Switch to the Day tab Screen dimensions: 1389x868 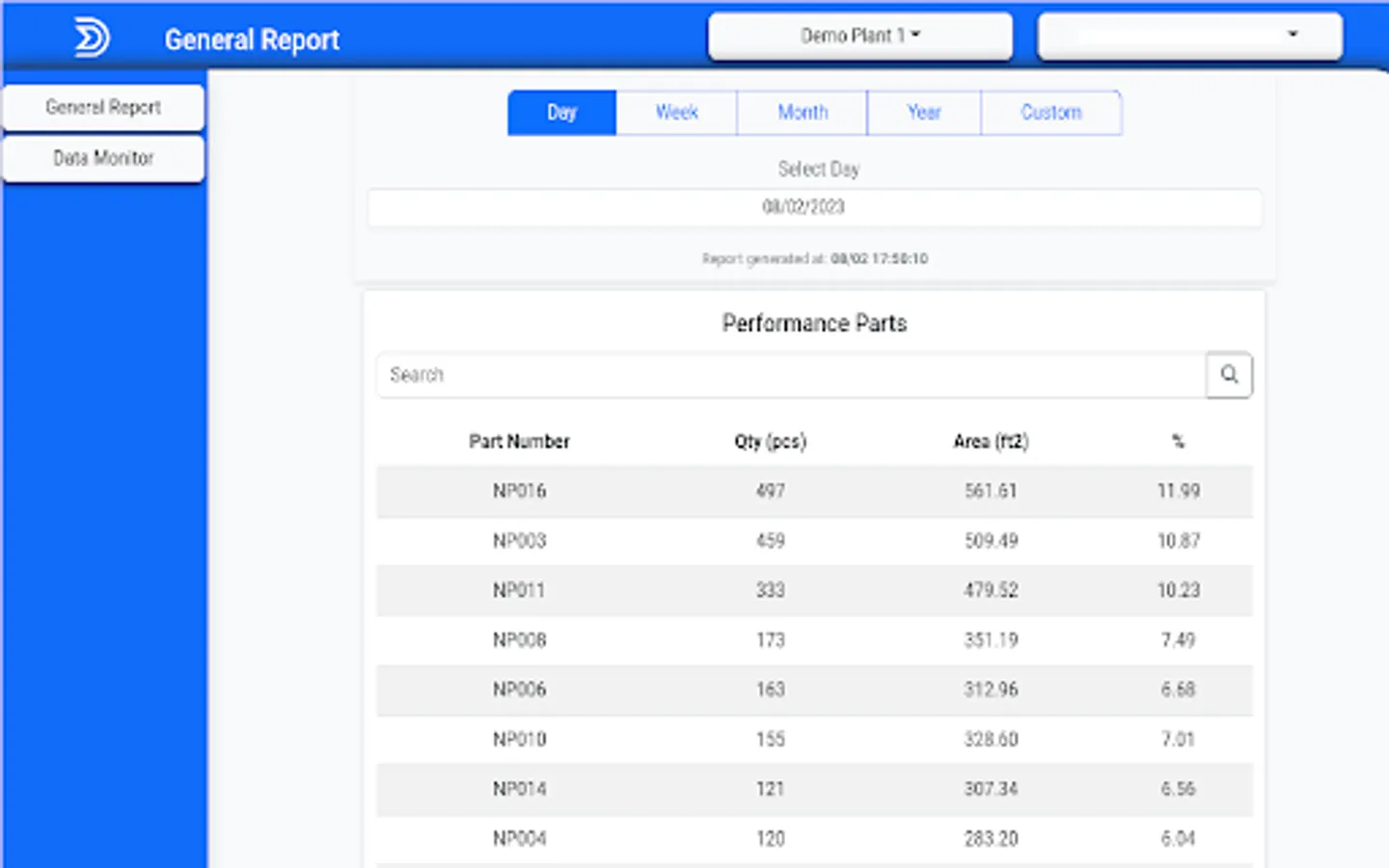pyautogui.click(x=561, y=113)
